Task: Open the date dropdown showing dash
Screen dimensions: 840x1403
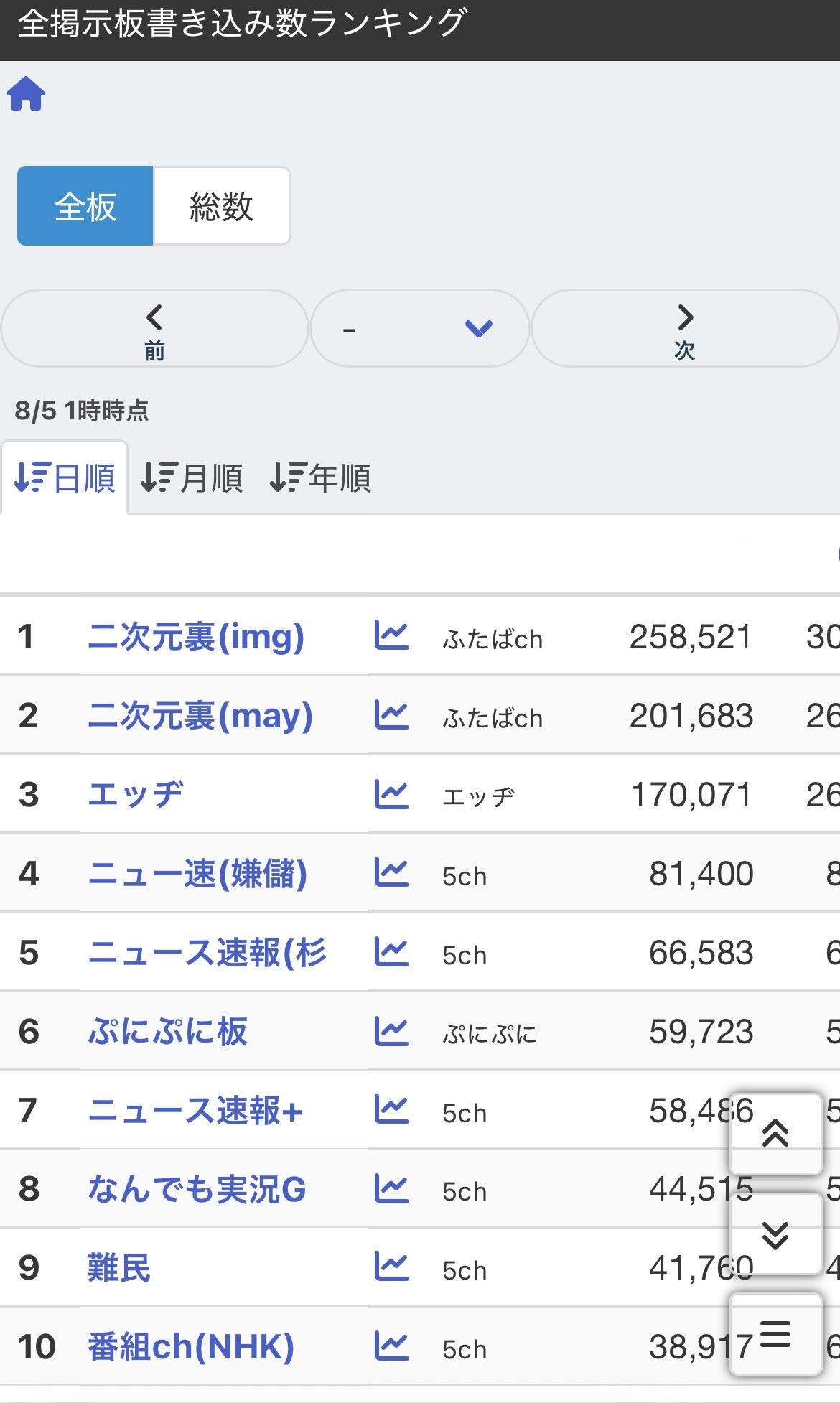Action: tap(420, 328)
